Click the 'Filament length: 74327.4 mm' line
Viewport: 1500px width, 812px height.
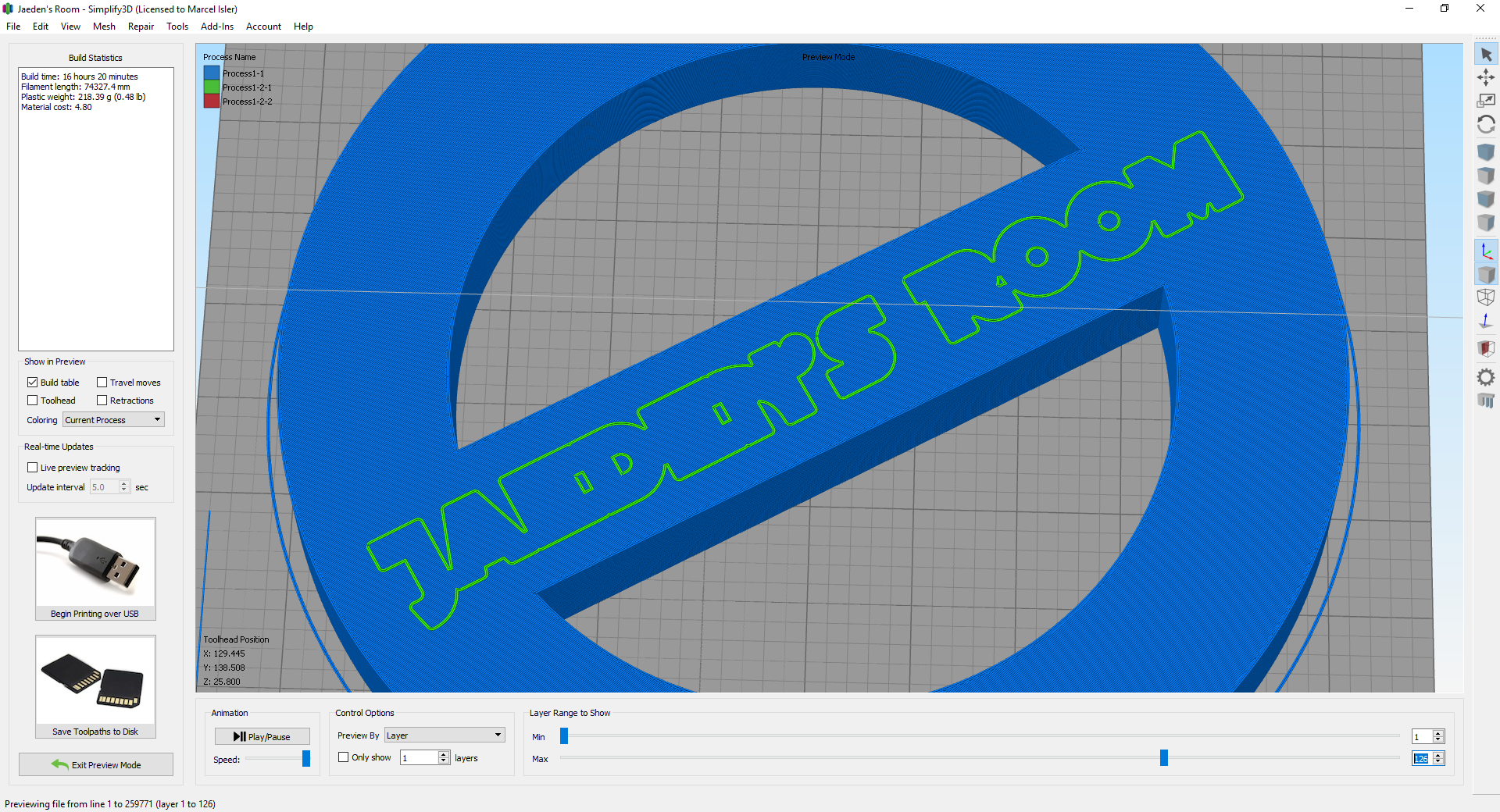click(76, 87)
